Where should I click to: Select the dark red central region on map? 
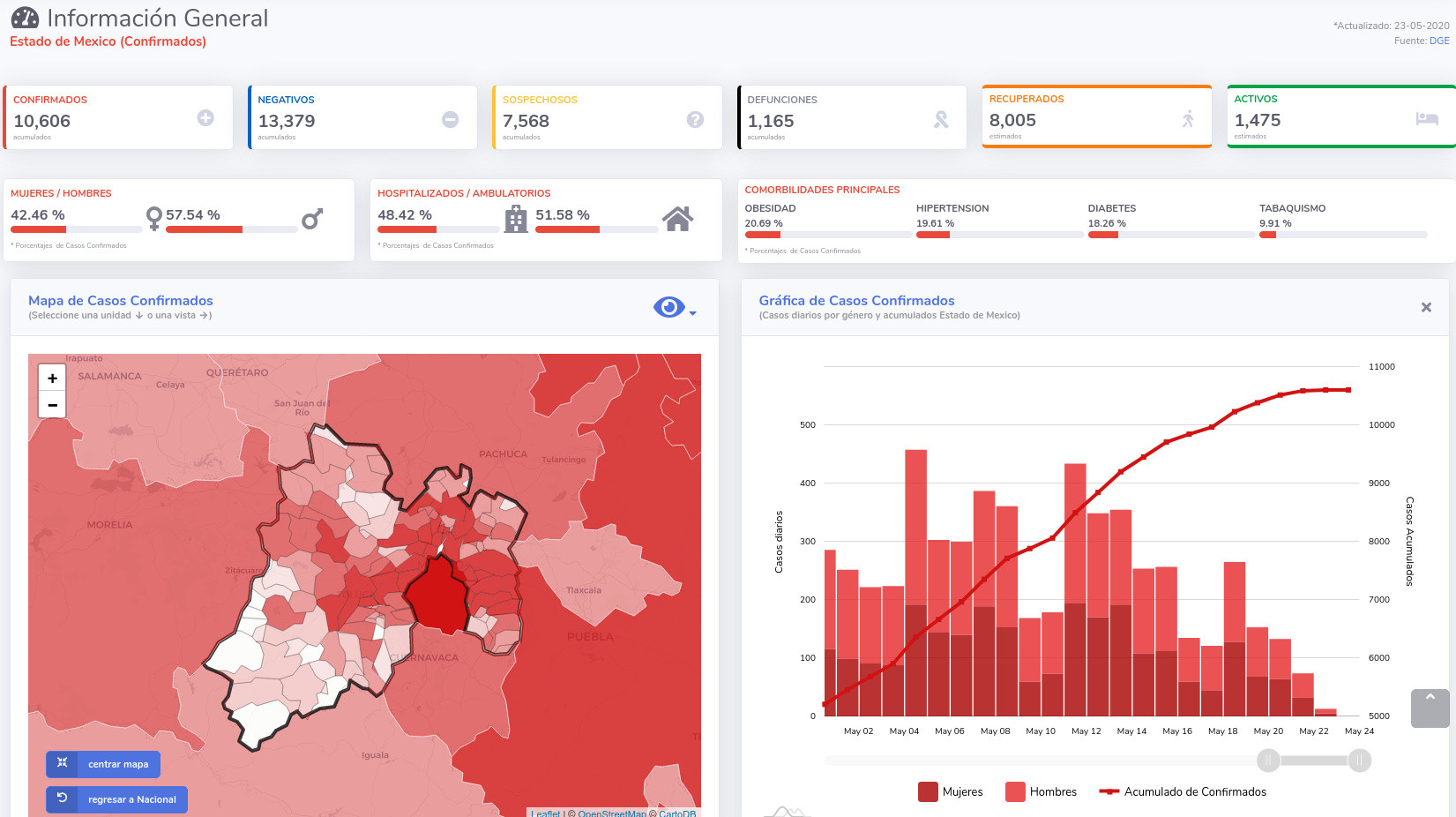point(436,596)
